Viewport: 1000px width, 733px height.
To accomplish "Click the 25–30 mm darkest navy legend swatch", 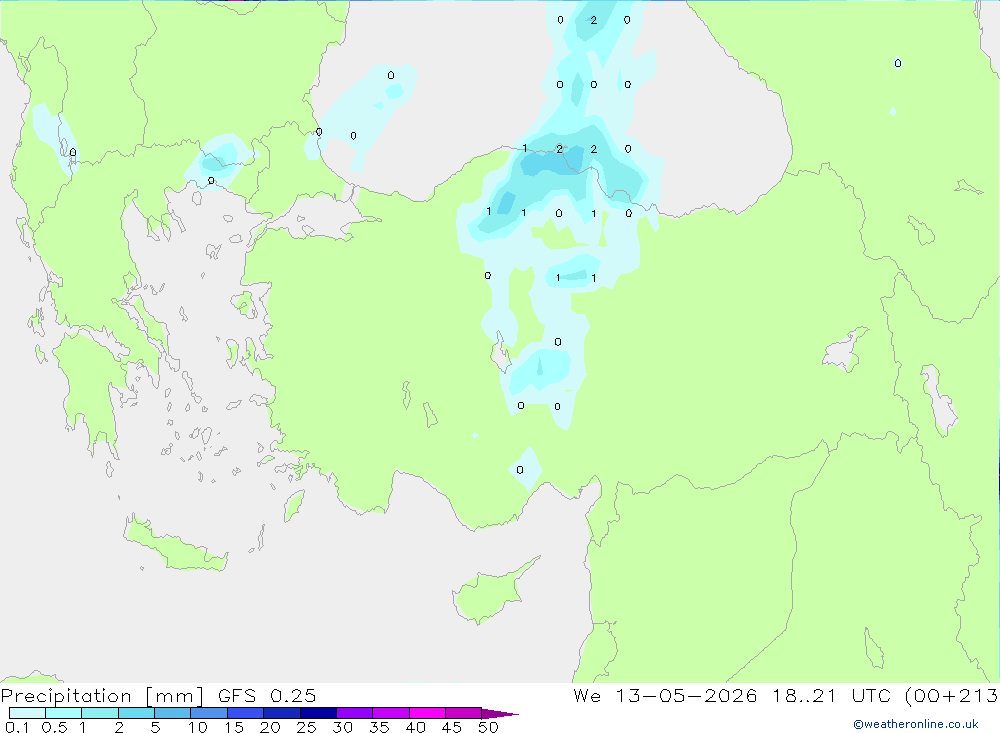I will (318, 713).
